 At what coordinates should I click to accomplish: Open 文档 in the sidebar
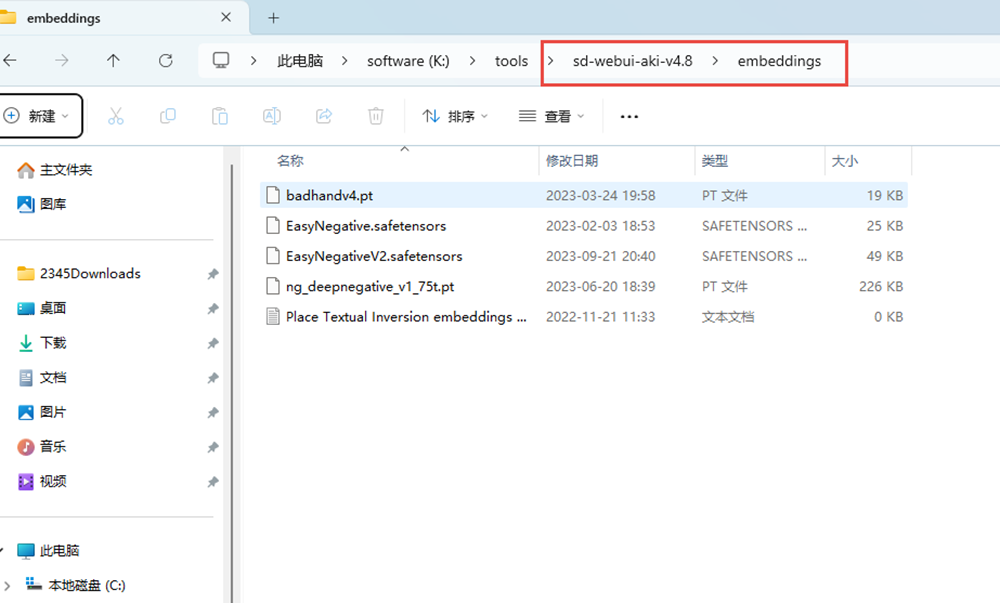[x=42, y=377]
